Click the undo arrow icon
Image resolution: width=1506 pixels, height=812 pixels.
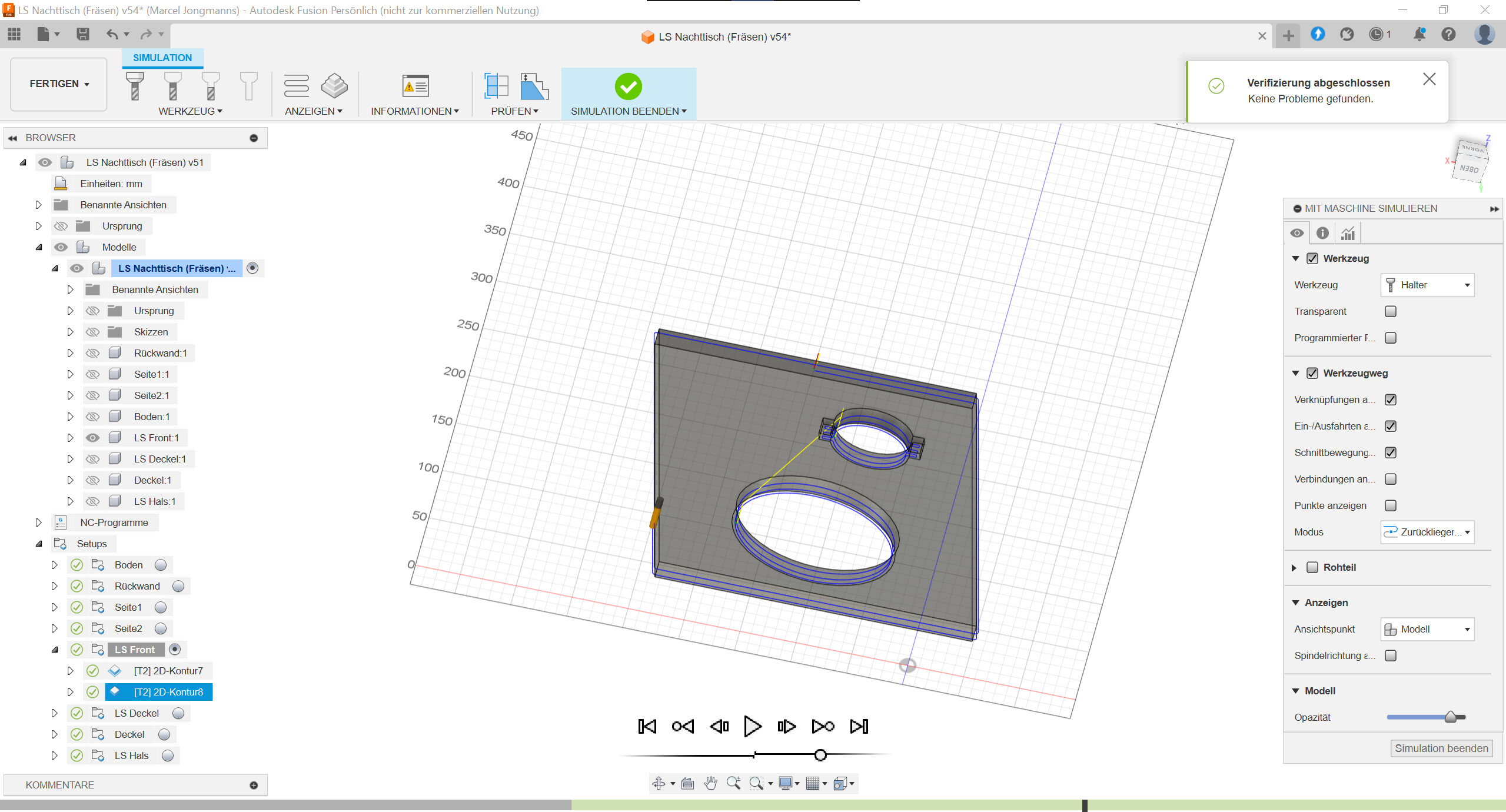coord(112,35)
